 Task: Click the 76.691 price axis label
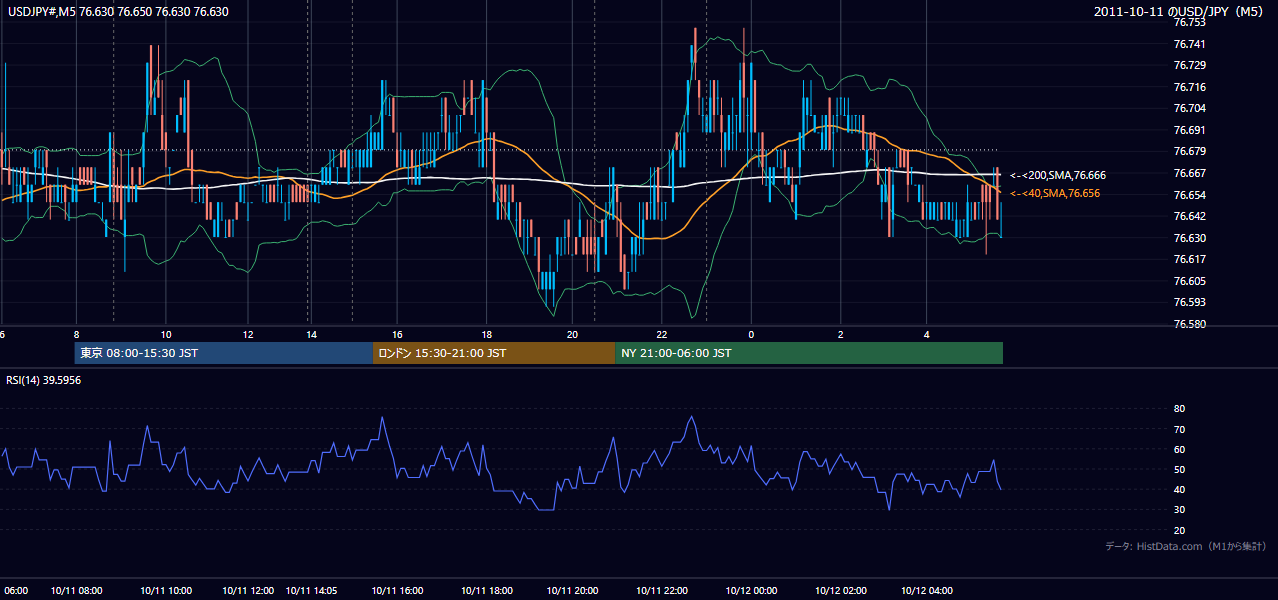(1189, 130)
